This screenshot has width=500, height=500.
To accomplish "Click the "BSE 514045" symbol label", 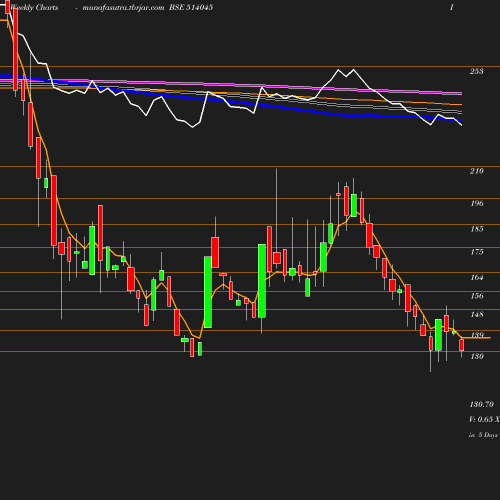I will [191, 7].
